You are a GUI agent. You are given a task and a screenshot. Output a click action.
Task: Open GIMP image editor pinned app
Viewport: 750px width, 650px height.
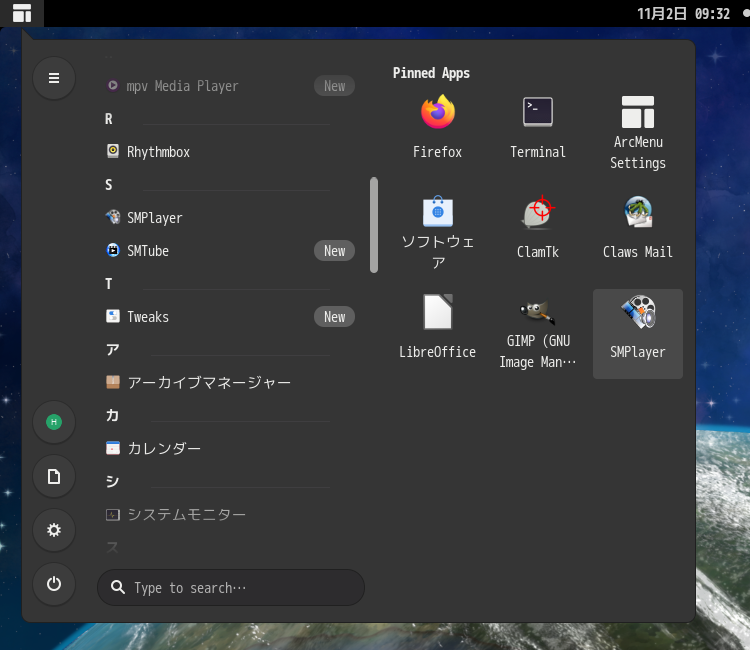coord(538,334)
